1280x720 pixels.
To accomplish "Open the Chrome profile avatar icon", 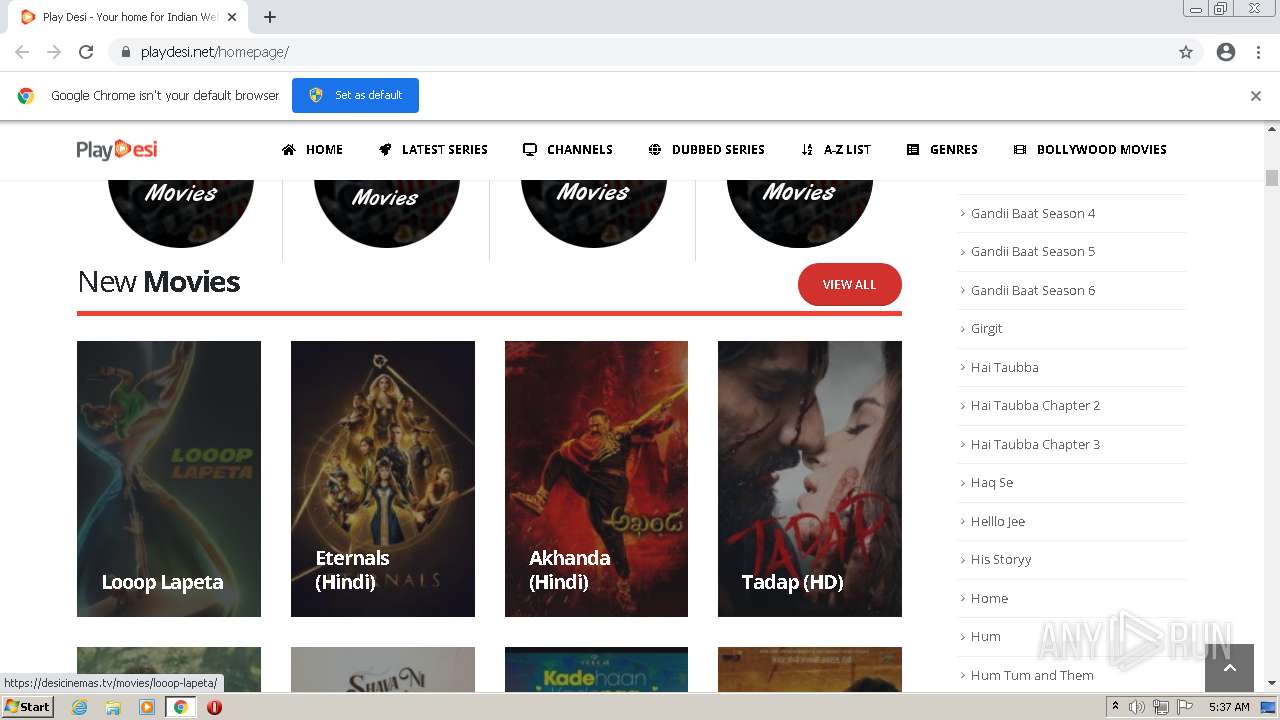I will 1226,52.
